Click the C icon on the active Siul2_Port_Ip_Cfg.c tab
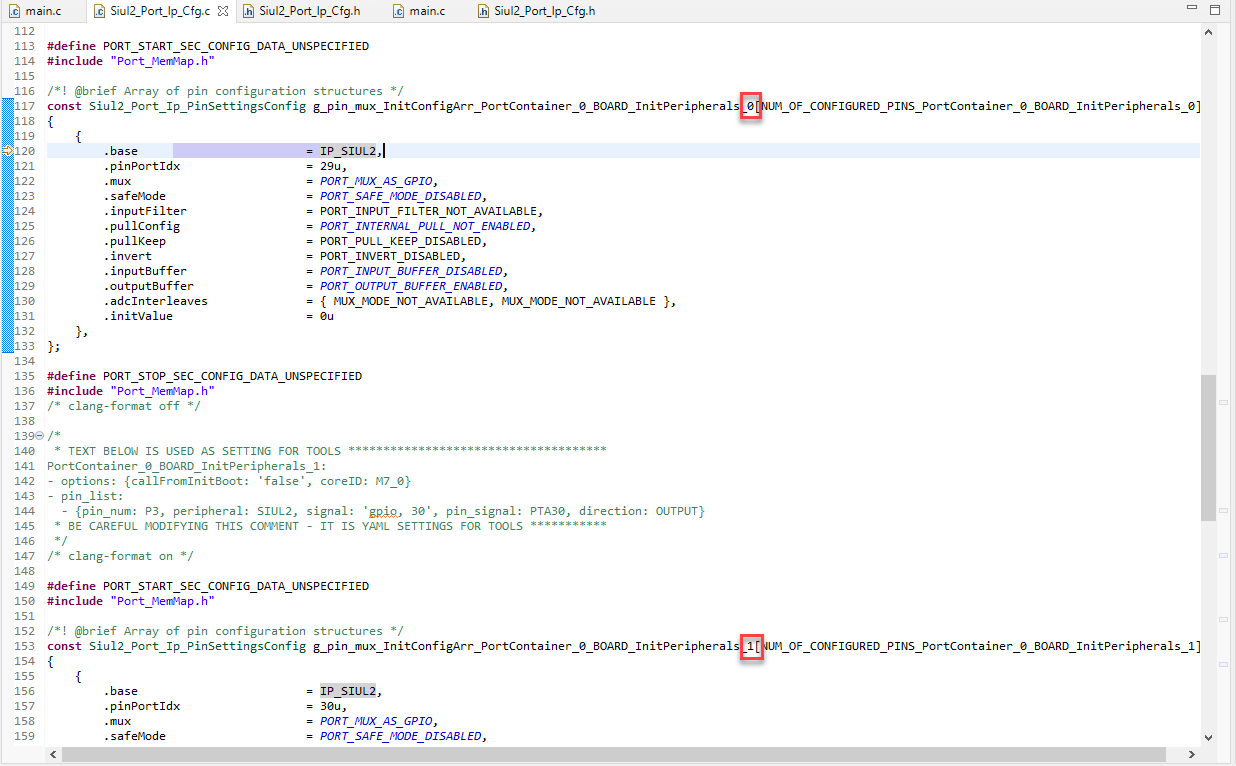Image resolution: width=1236 pixels, height=766 pixels. (x=99, y=12)
